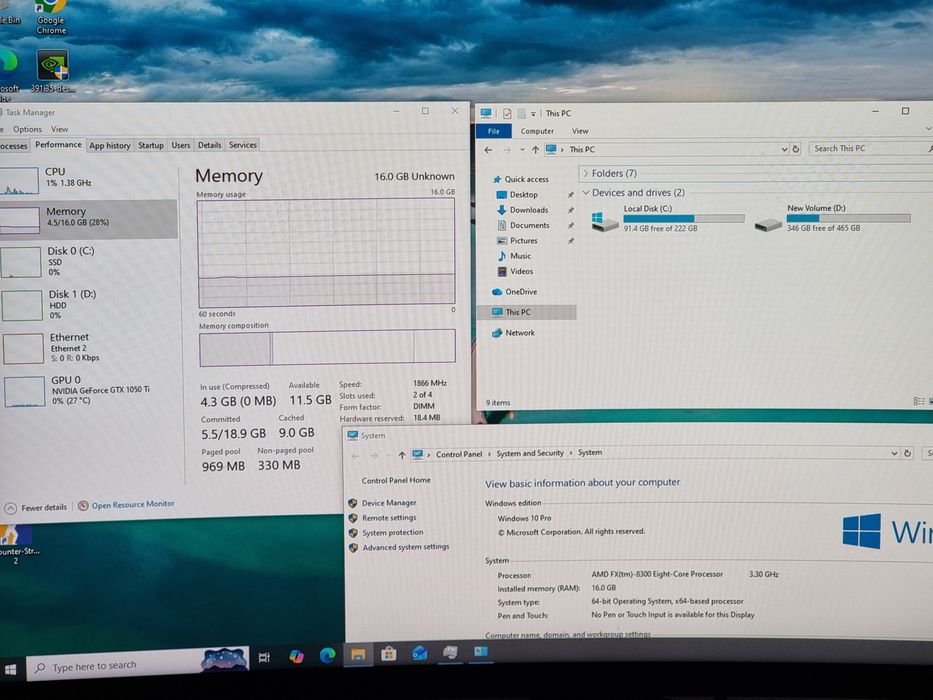Switch This PC to details view

coord(919,401)
